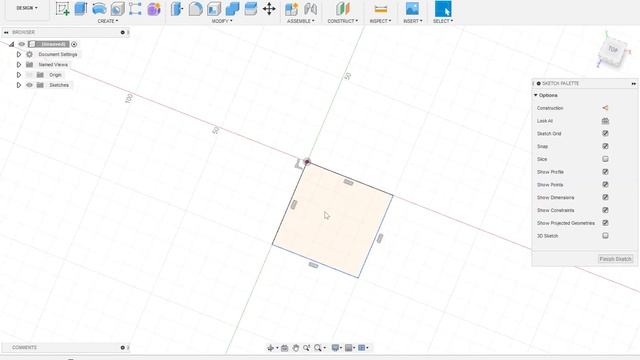Click the Look At icon in bottom toolbar

tap(284, 348)
